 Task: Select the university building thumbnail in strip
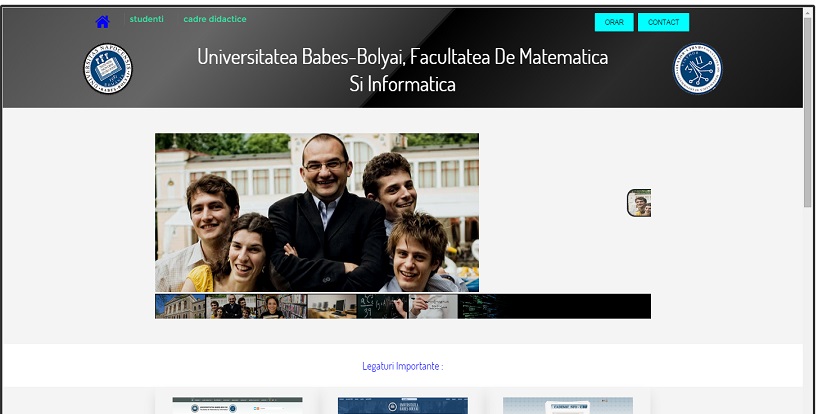coord(181,307)
